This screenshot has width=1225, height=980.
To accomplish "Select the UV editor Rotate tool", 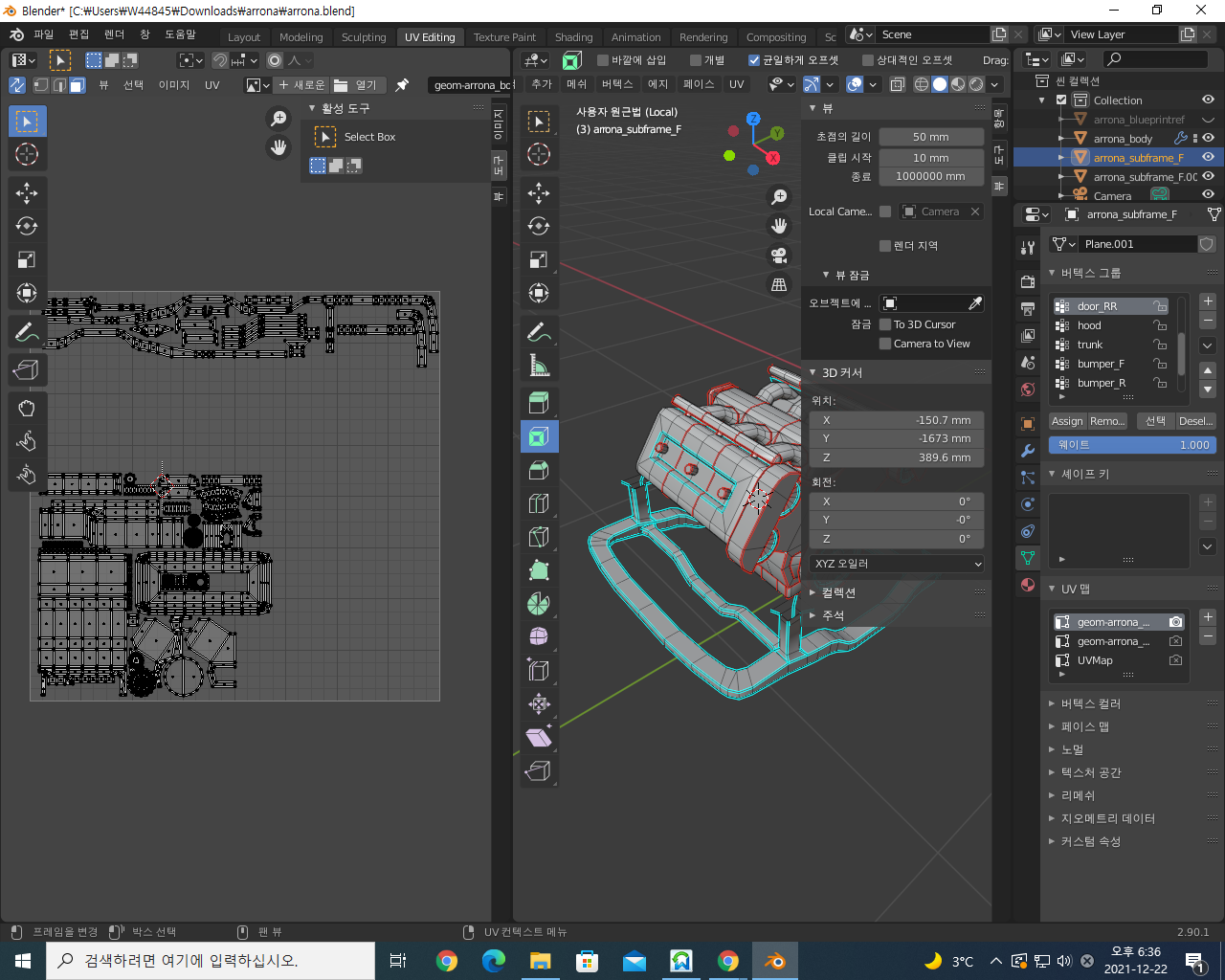I will 27,227.
